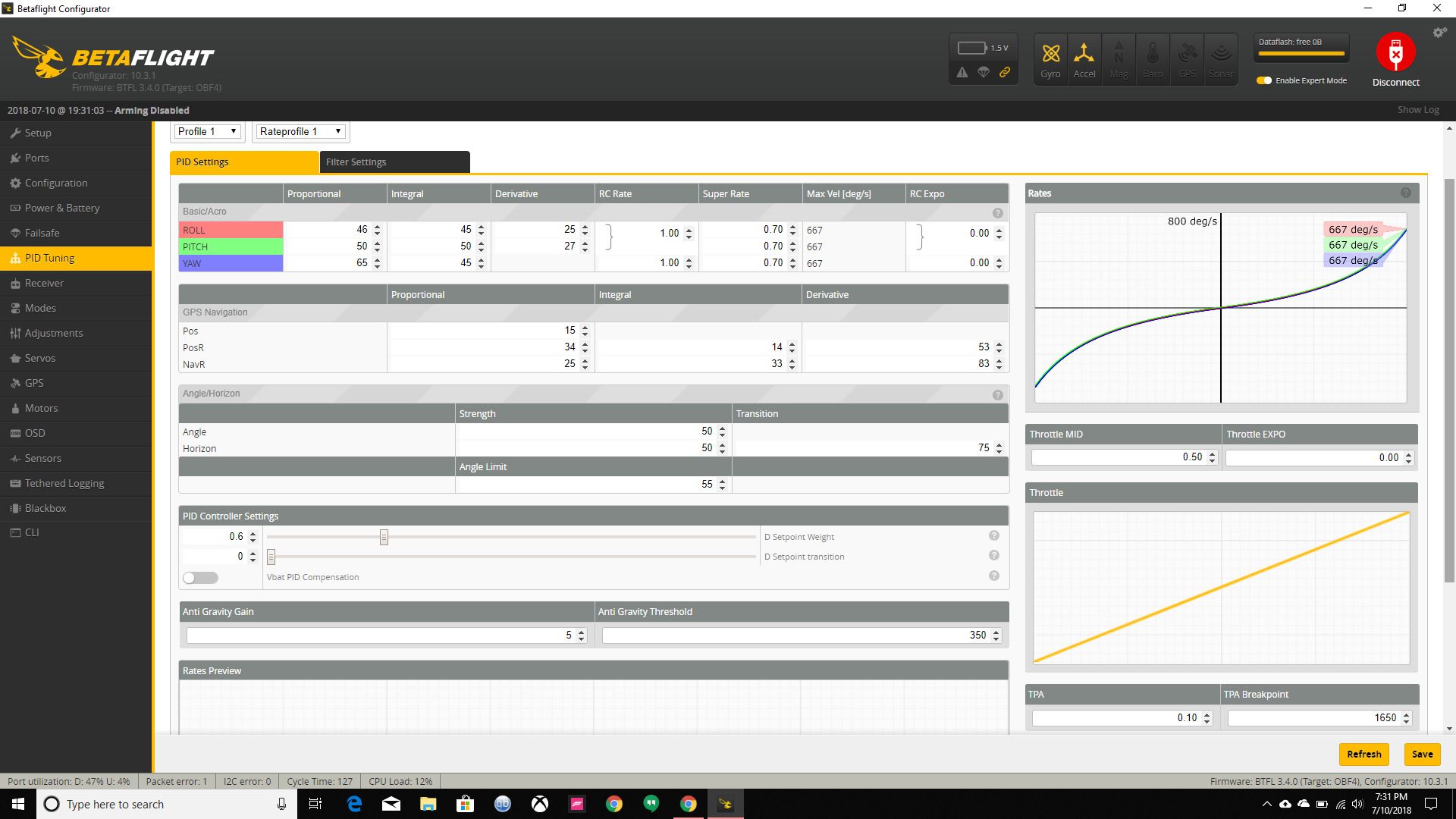
Task: Click the Angle/Horizon help icon
Action: point(998,394)
